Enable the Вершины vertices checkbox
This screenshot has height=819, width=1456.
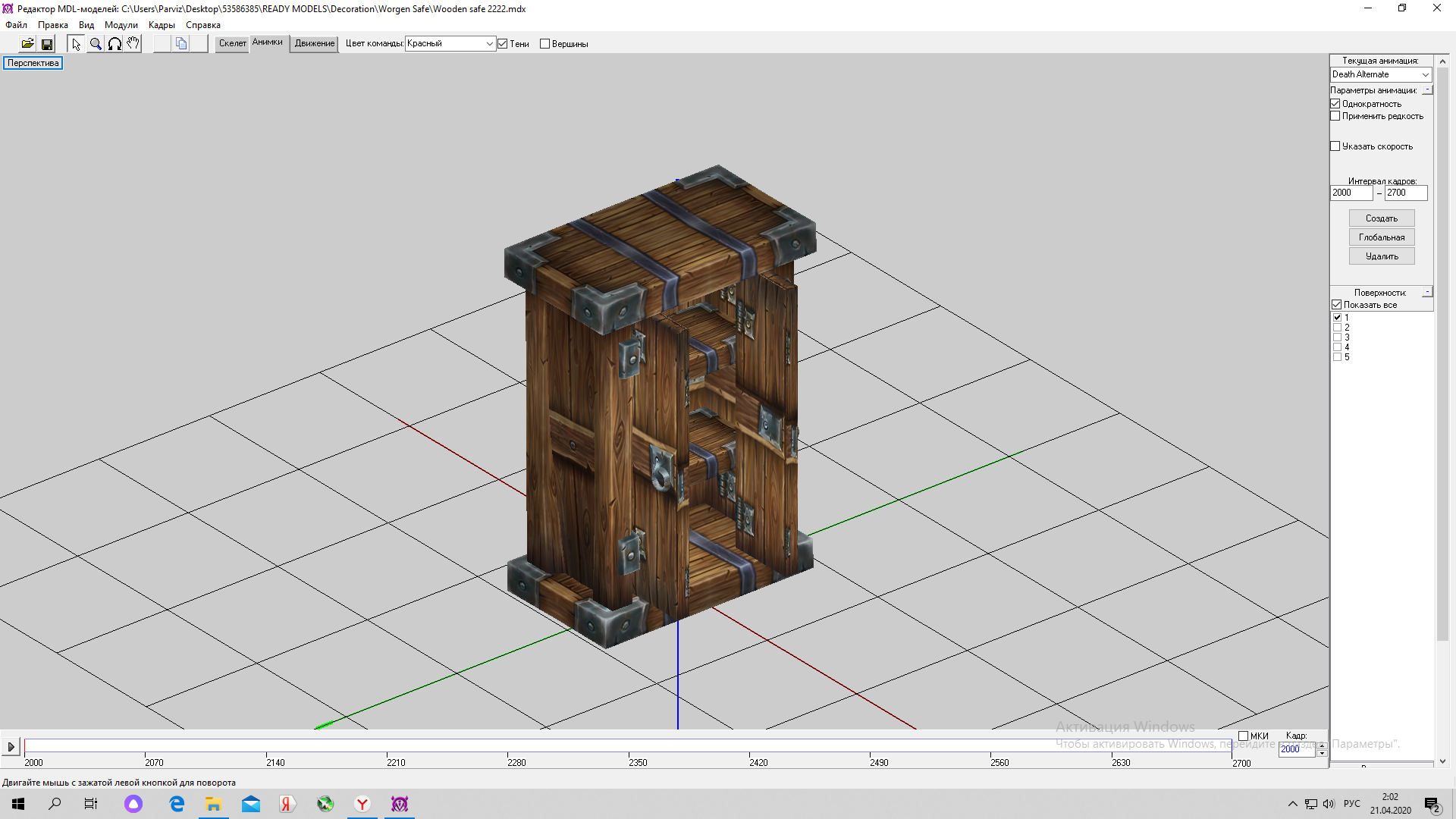click(x=544, y=44)
